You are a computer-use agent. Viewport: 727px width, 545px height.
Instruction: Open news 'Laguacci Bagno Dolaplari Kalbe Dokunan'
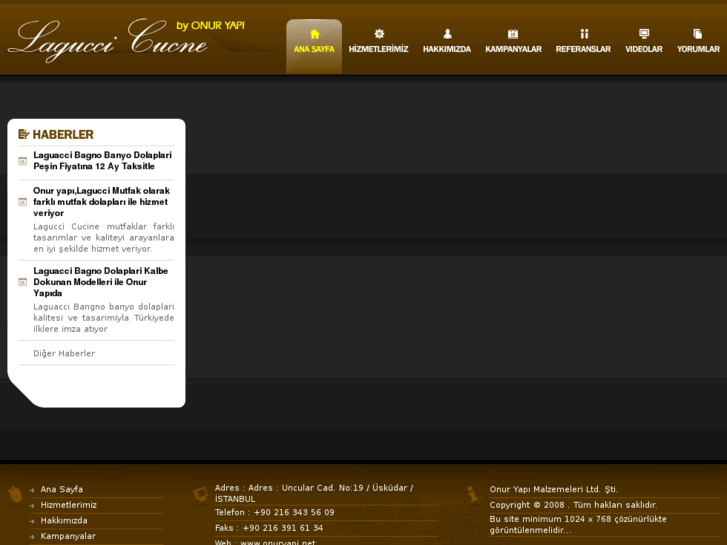[x=101, y=282]
